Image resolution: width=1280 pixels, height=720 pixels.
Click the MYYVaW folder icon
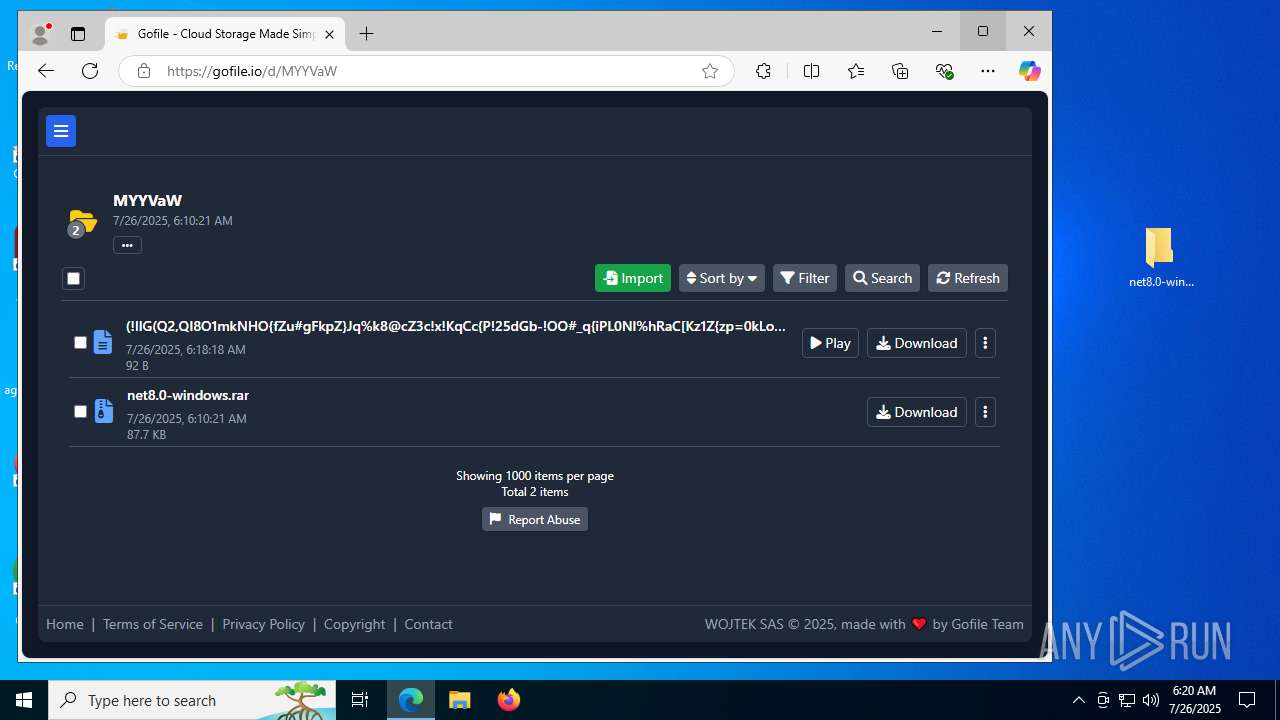point(82,222)
